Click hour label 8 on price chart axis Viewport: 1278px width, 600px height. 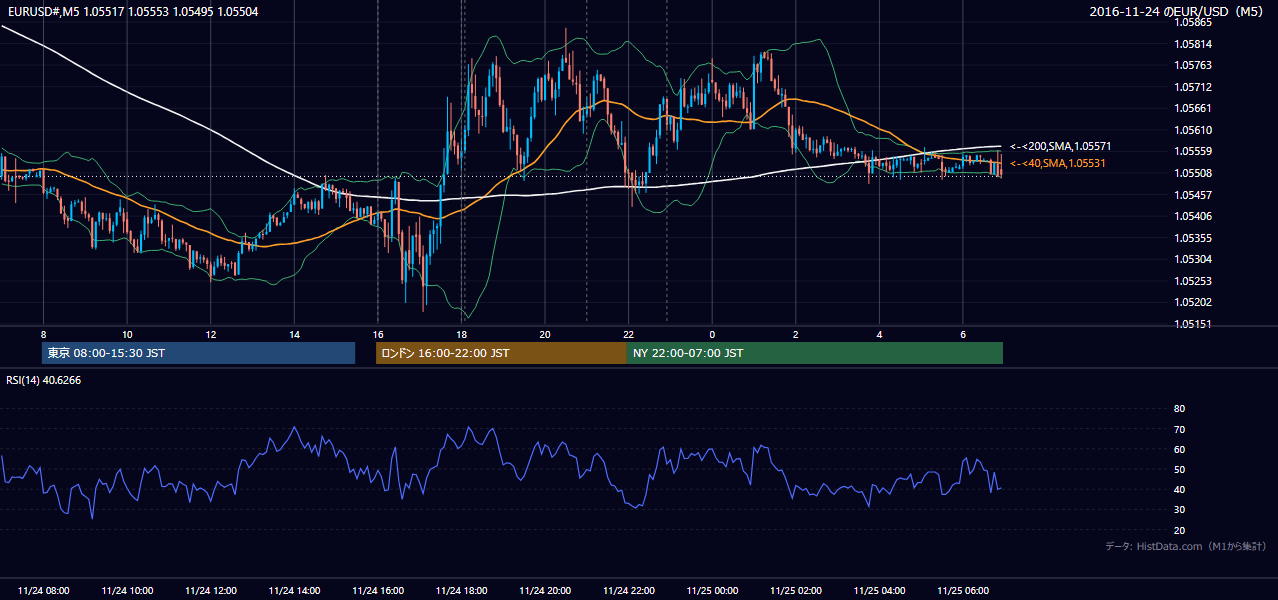click(x=43, y=334)
